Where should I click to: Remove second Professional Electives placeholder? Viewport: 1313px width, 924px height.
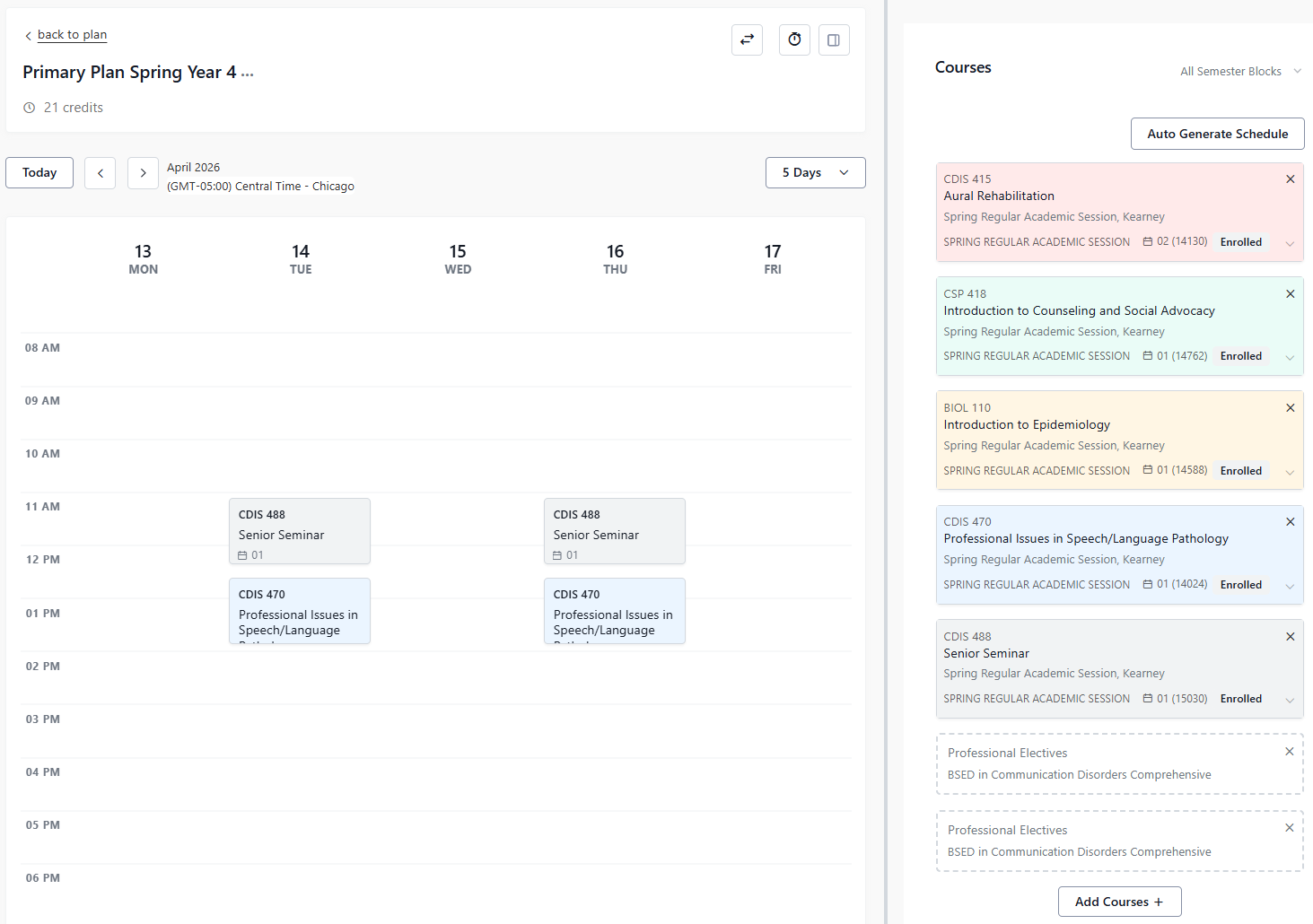(1289, 828)
